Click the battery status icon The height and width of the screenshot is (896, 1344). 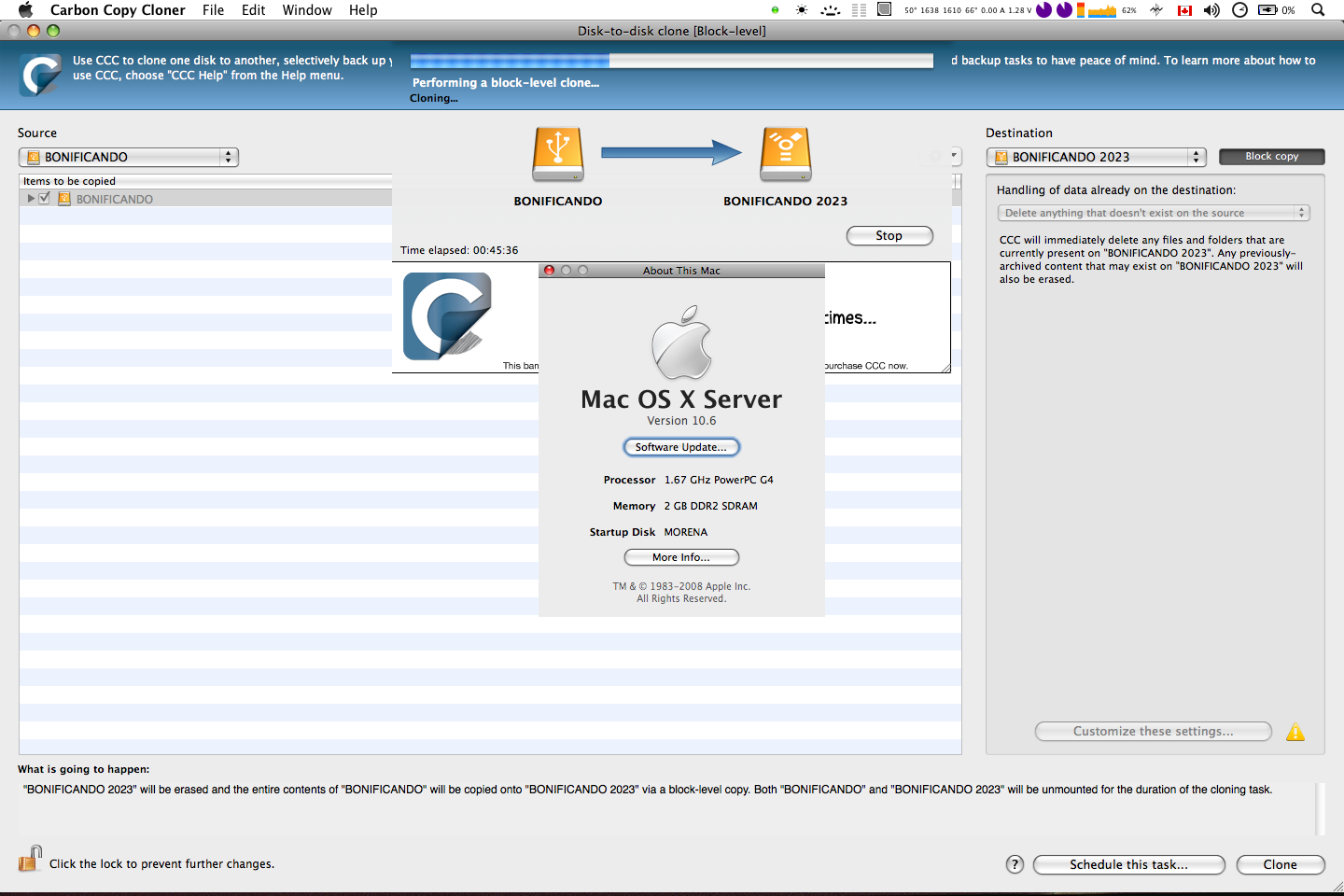point(1267,10)
